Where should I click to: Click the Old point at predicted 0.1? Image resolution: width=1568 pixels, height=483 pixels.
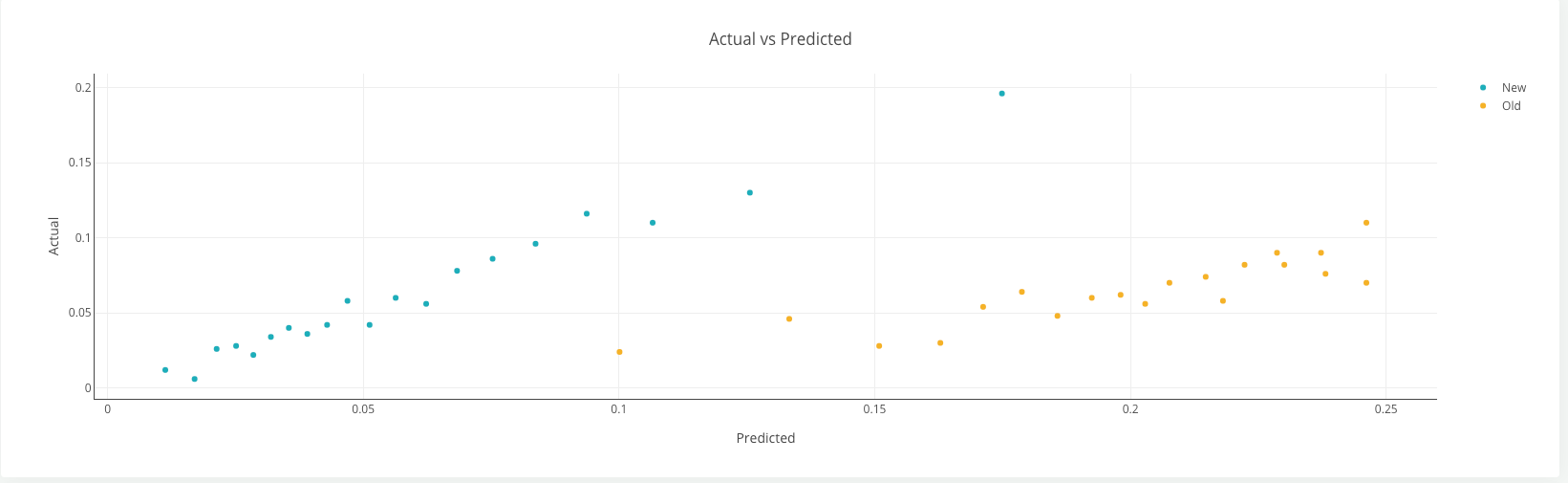coord(619,352)
